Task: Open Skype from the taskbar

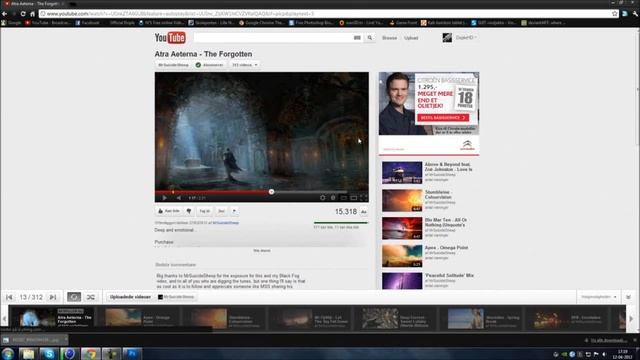Action: pyautogui.click(x=49, y=353)
